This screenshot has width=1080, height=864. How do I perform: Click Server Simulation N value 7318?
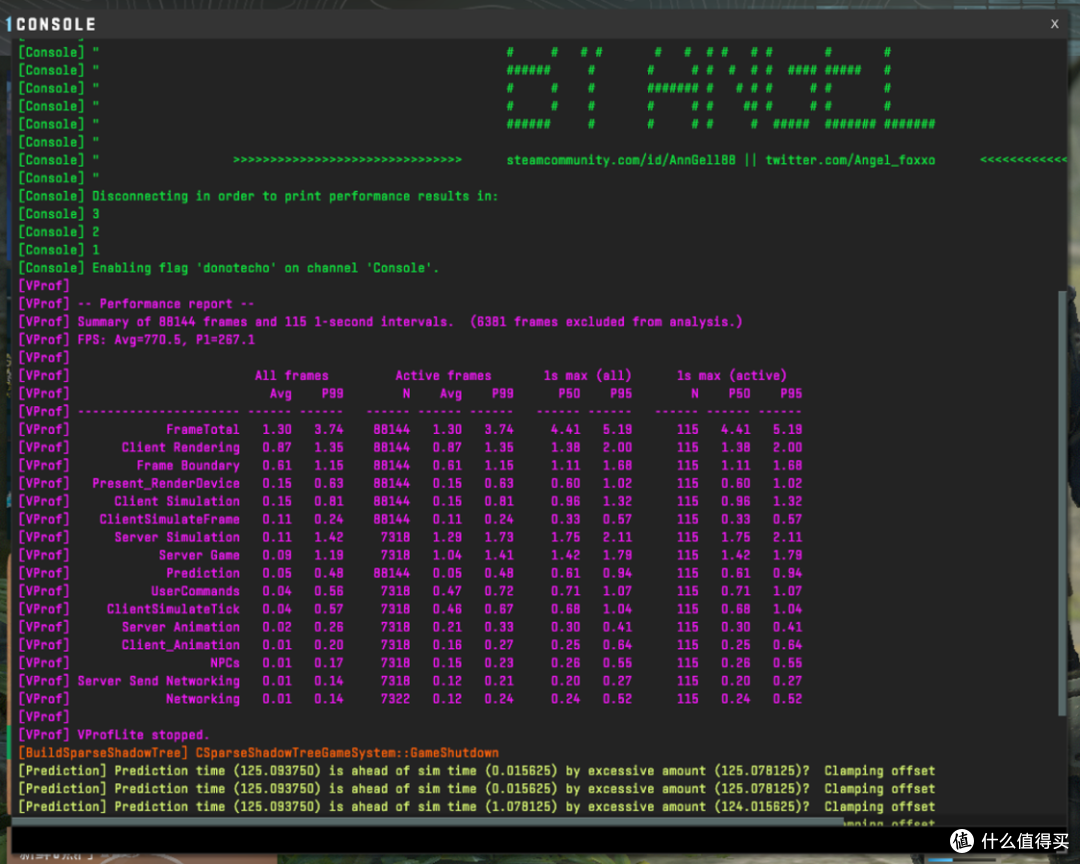(395, 537)
